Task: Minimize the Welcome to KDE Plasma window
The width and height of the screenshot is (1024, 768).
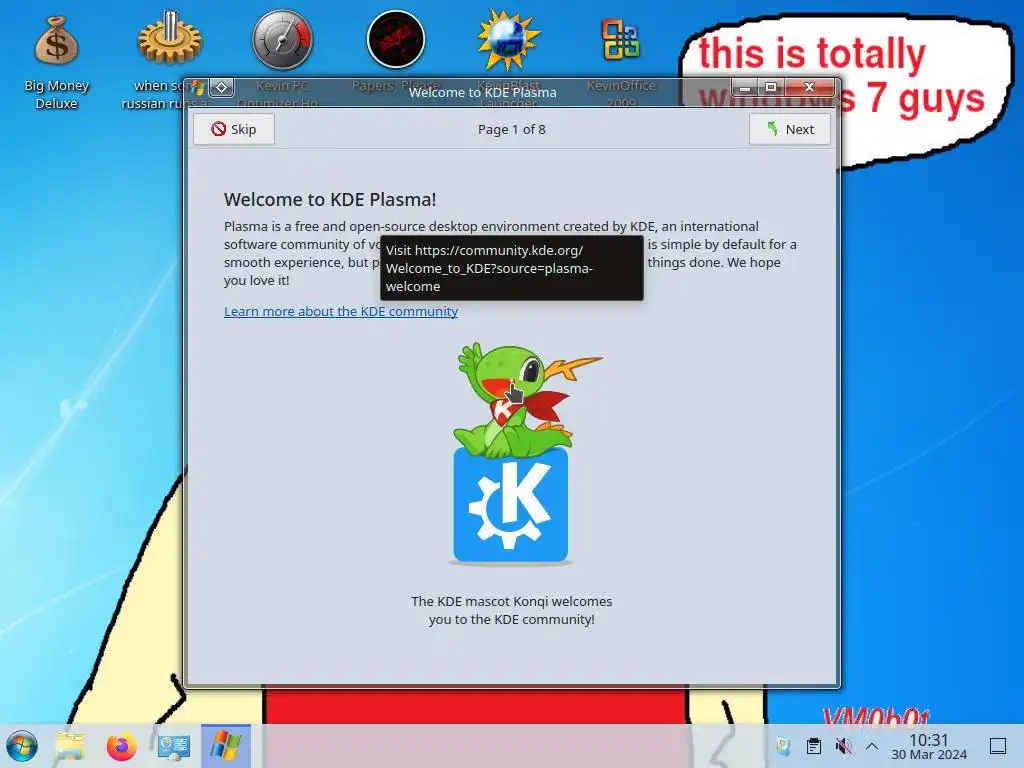Action: [x=745, y=87]
